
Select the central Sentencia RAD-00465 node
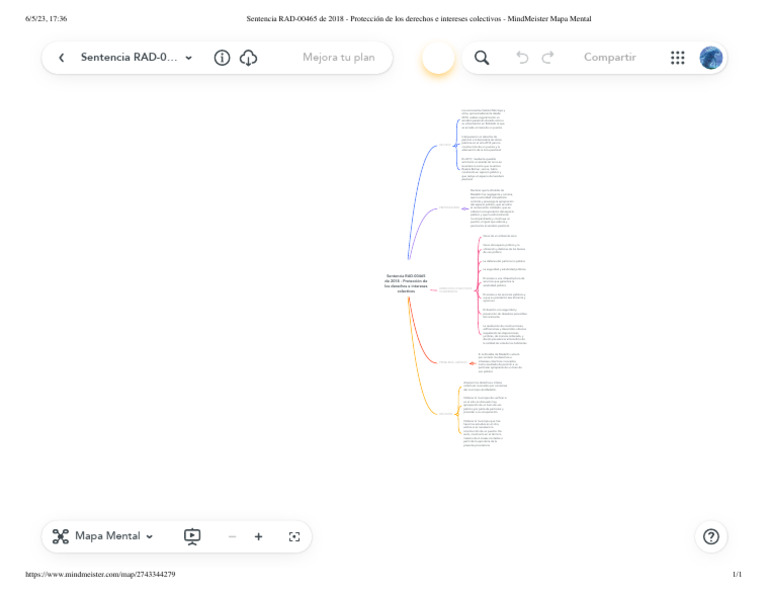point(406,284)
